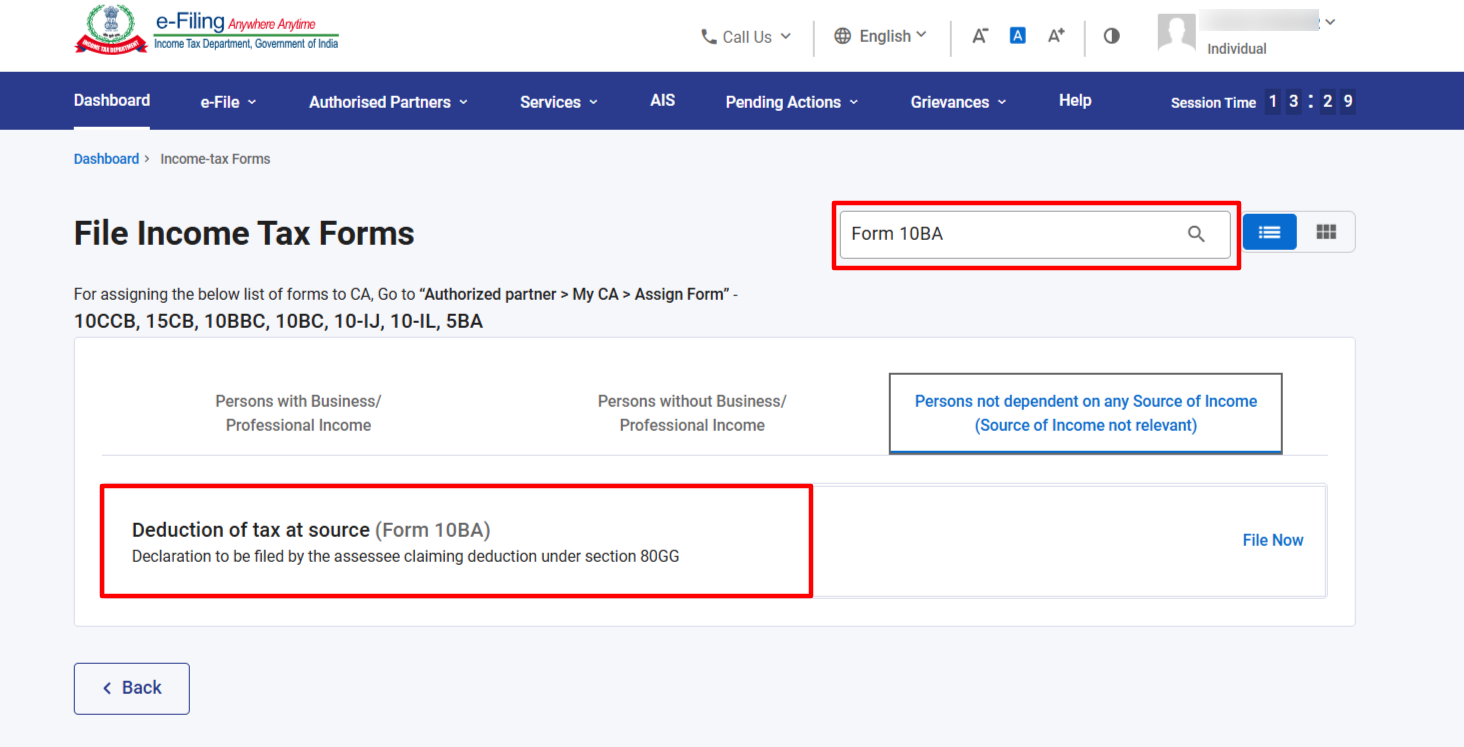Screen dimensions: 1464x747
Task: Switch to grid view layout
Action: tap(1326, 232)
